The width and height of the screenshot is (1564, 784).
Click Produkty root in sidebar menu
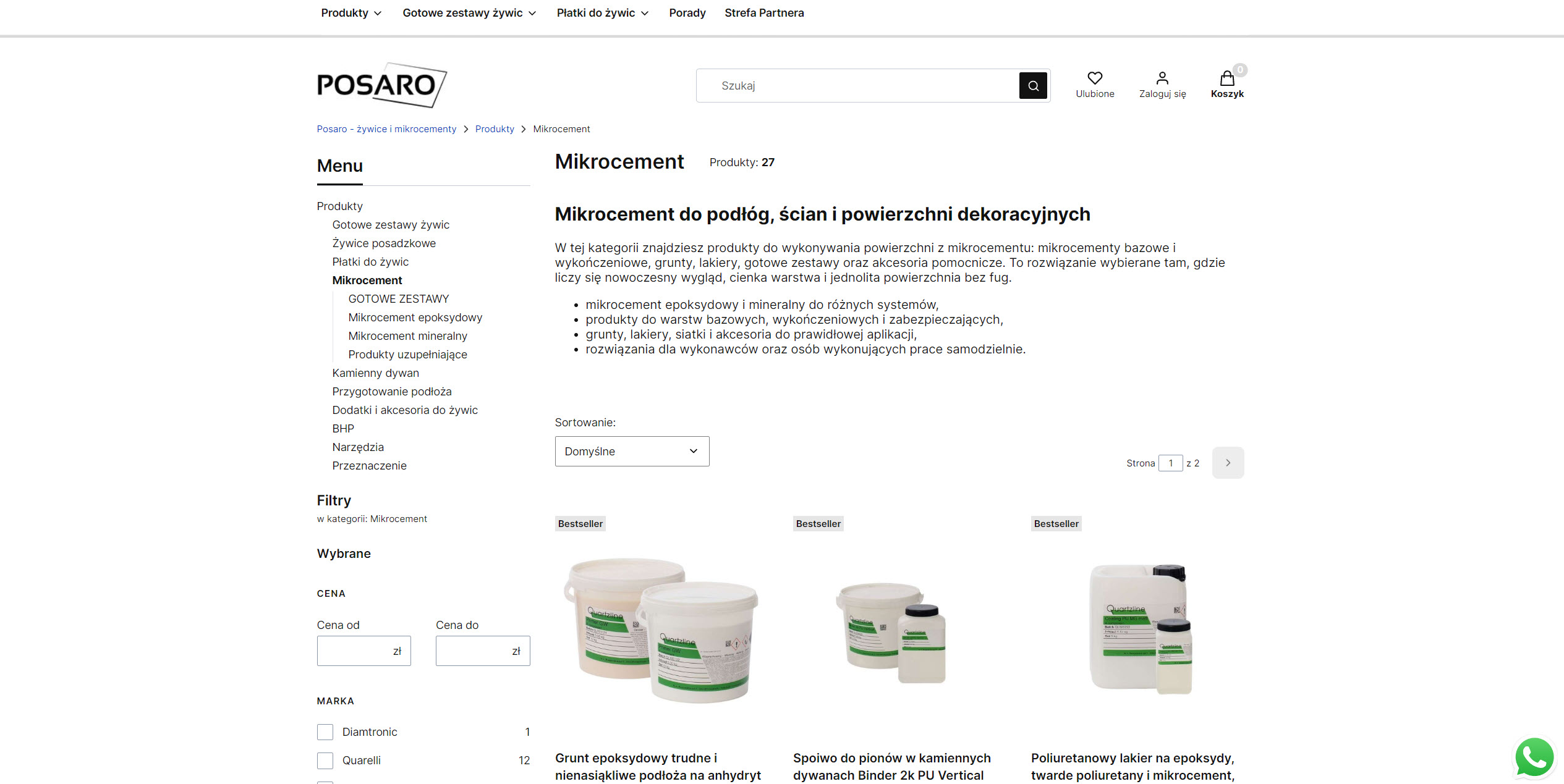coord(340,206)
